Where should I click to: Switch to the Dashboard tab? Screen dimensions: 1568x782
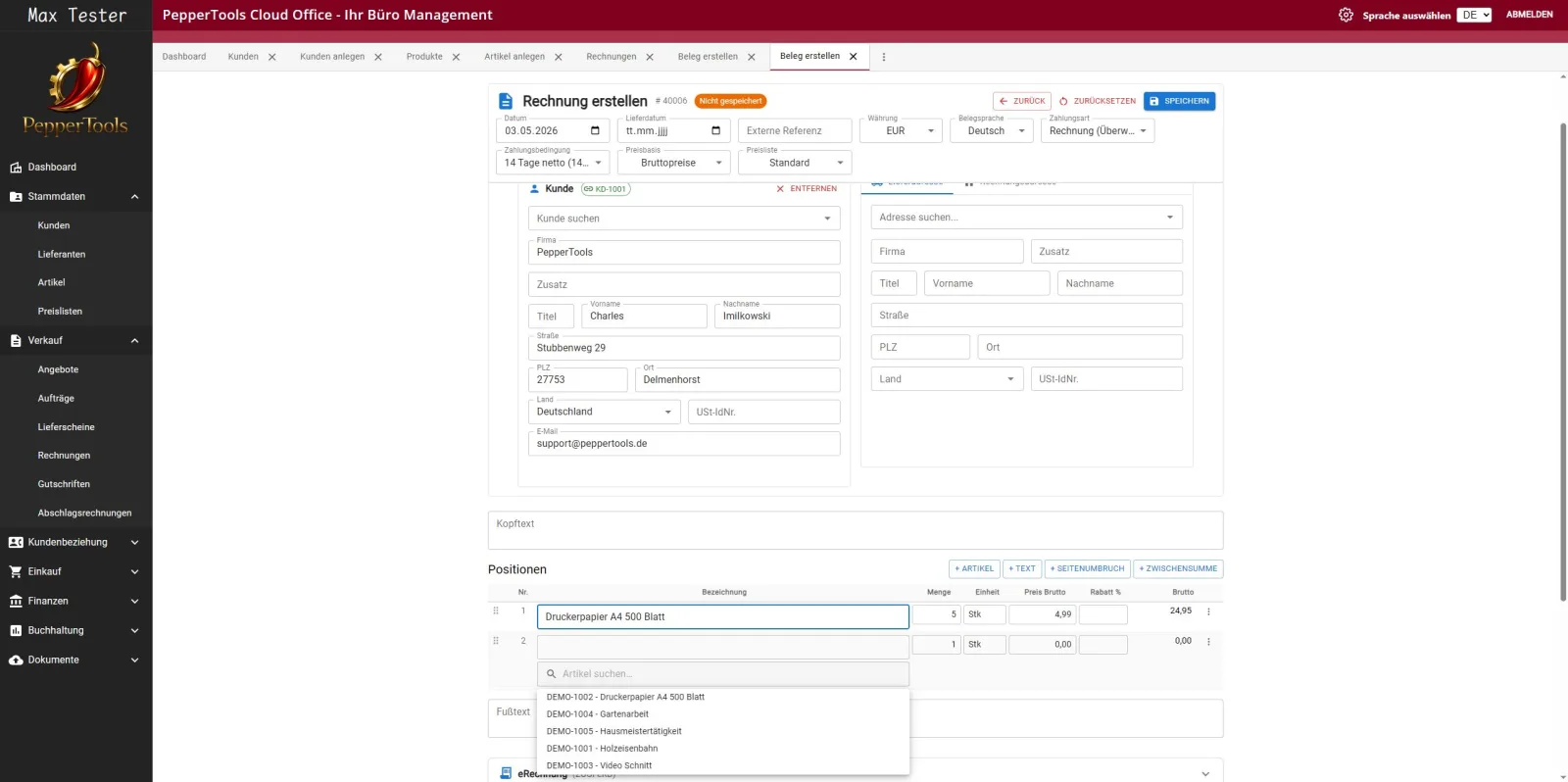pos(184,57)
